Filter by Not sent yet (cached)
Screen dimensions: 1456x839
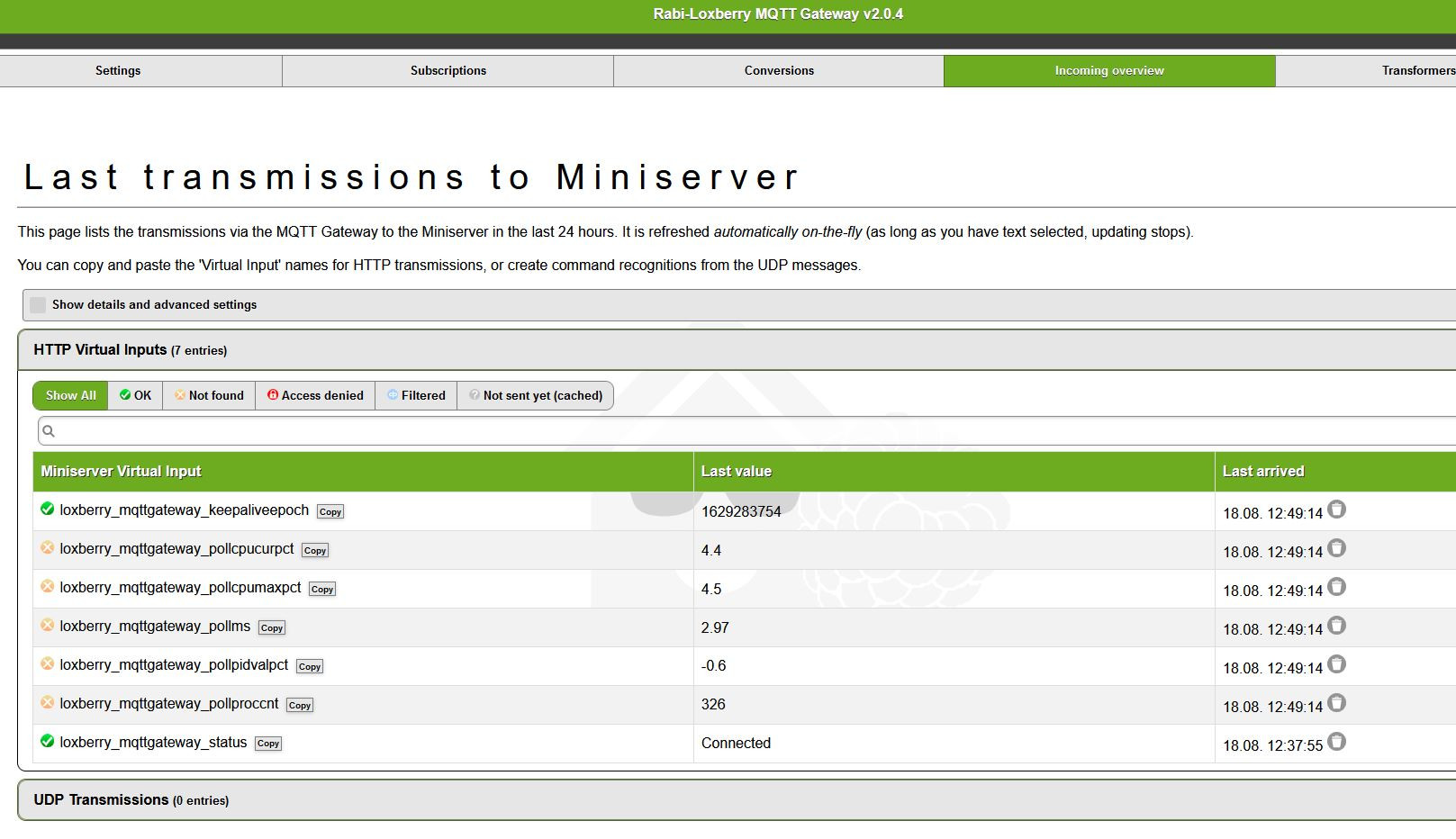coord(536,395)
